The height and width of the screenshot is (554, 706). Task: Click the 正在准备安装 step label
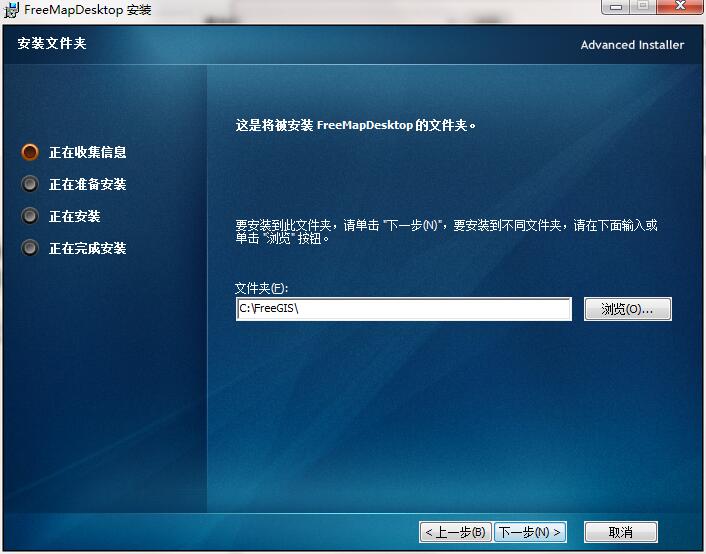pyautogui.click(x=88, y=184)
